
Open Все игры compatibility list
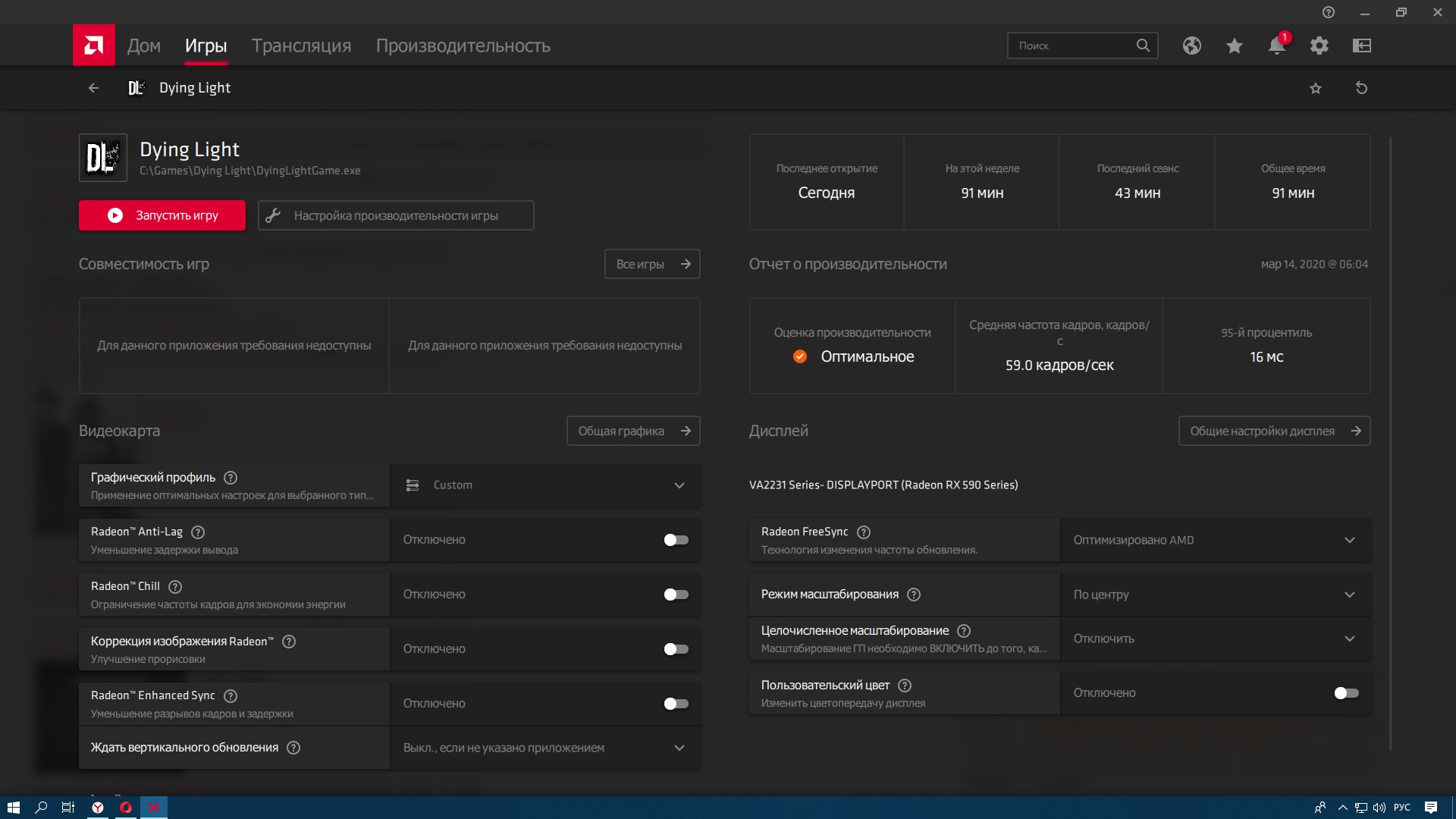pos(652,264)
